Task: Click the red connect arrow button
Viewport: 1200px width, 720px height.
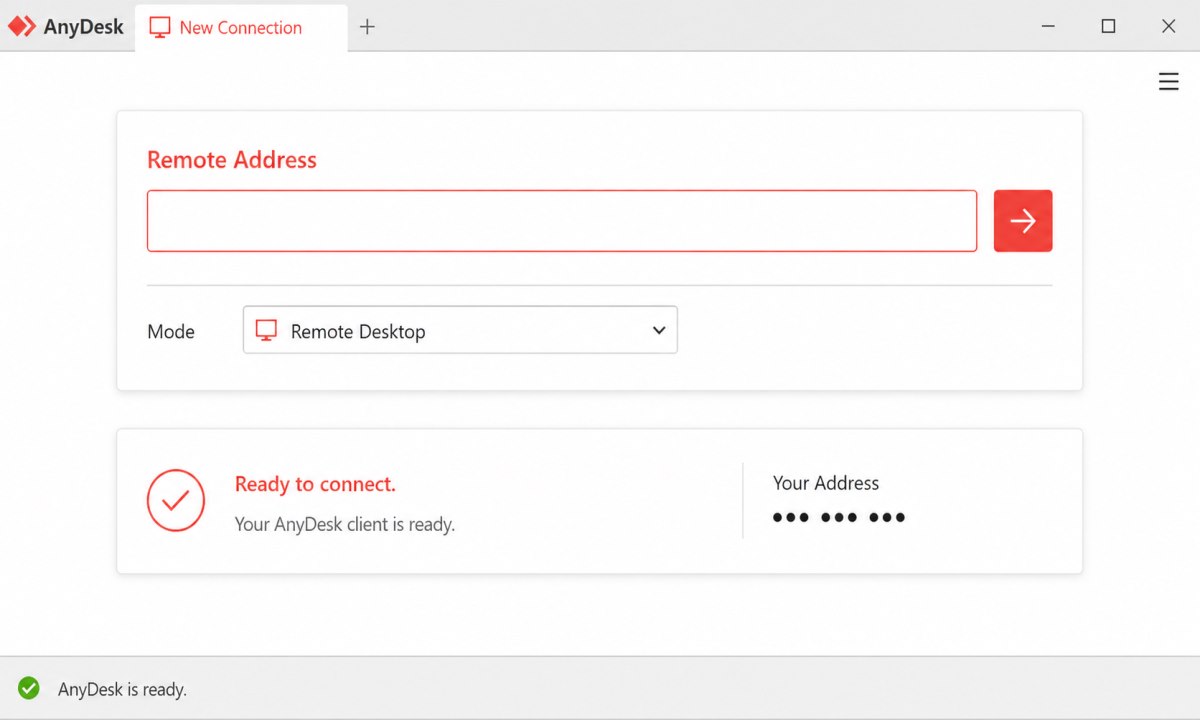Action: coord(1023,221)
